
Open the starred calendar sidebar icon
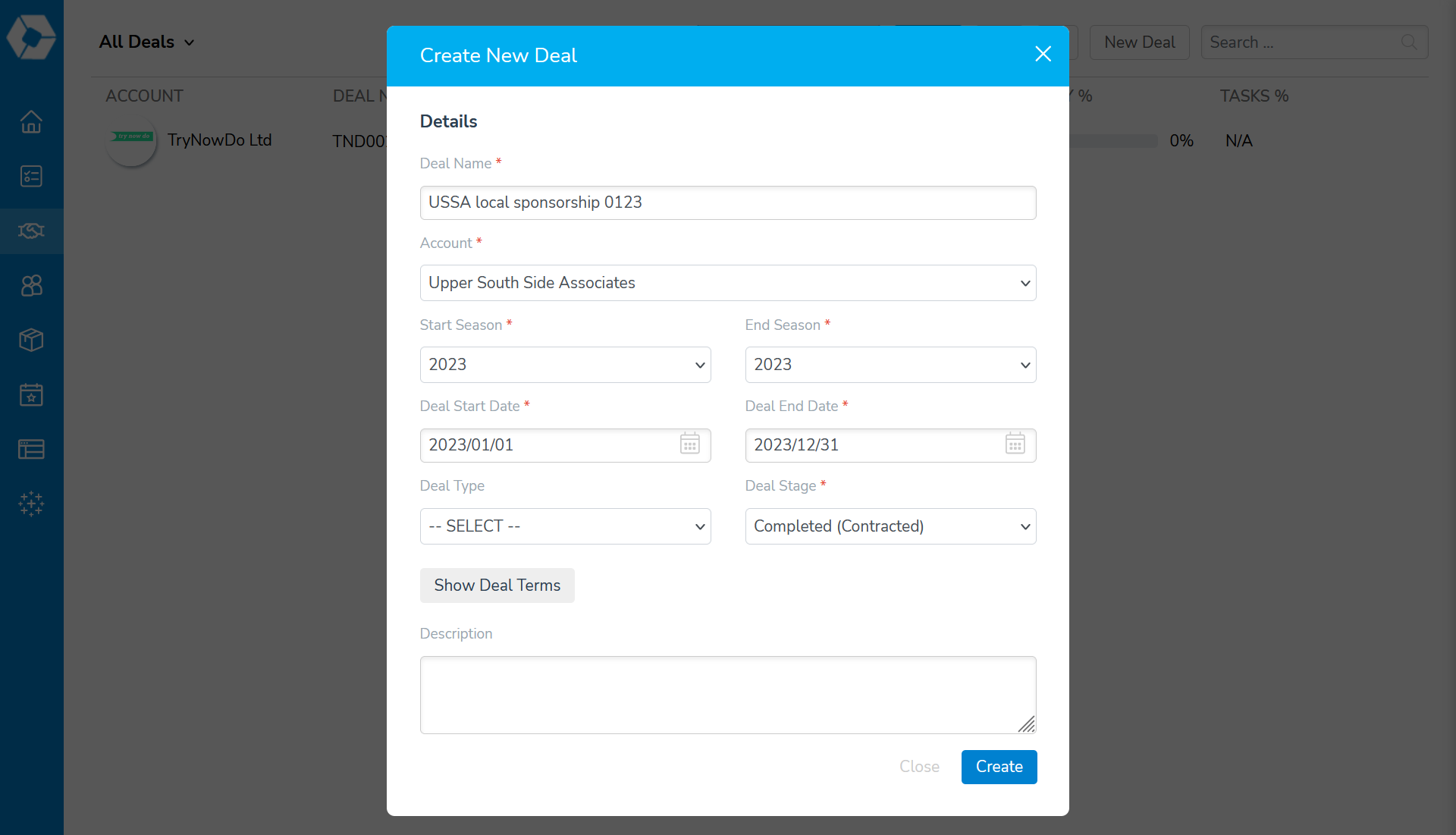[31, 394]
